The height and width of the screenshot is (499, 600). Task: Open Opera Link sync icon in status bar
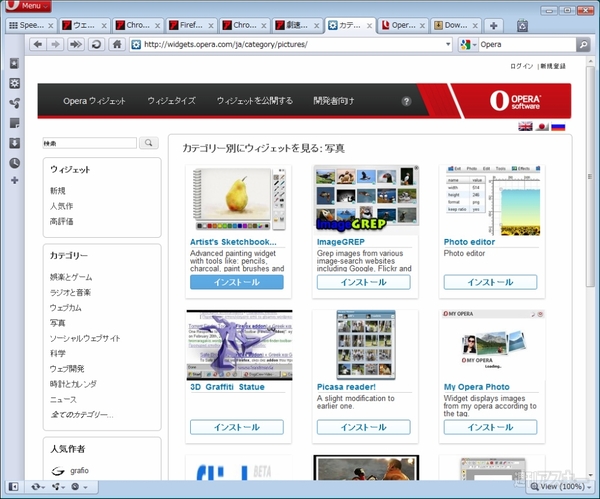[38, 487]
